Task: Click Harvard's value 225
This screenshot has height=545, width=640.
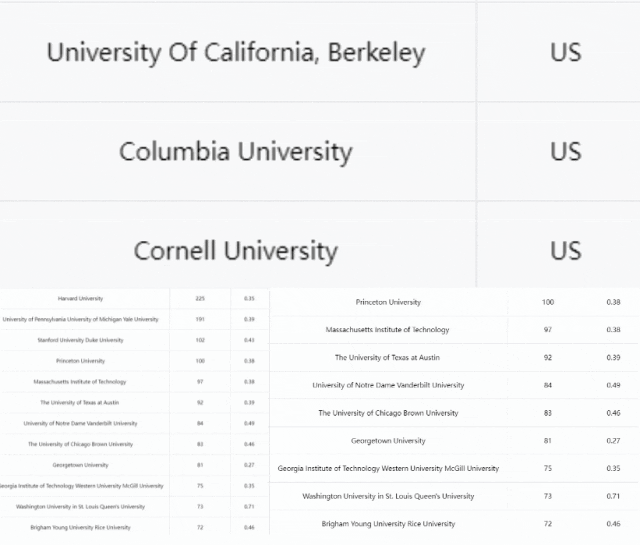Action: tap(200, 298)
